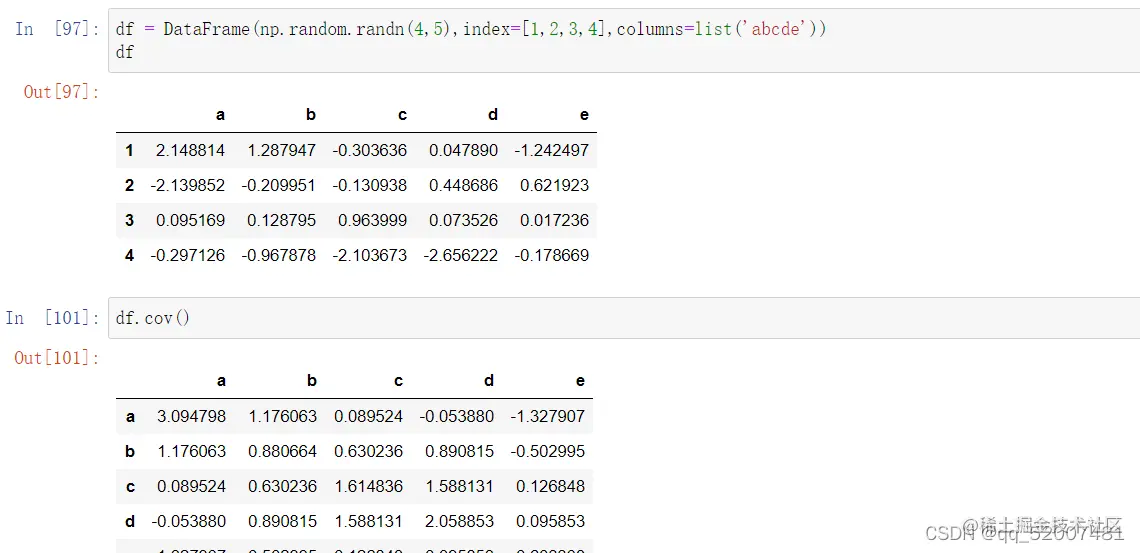Image resolution: width=1140 pixels, height=553 pixels.
Task: Click row label a in the covariance table
Action: (x=130, y=416)
